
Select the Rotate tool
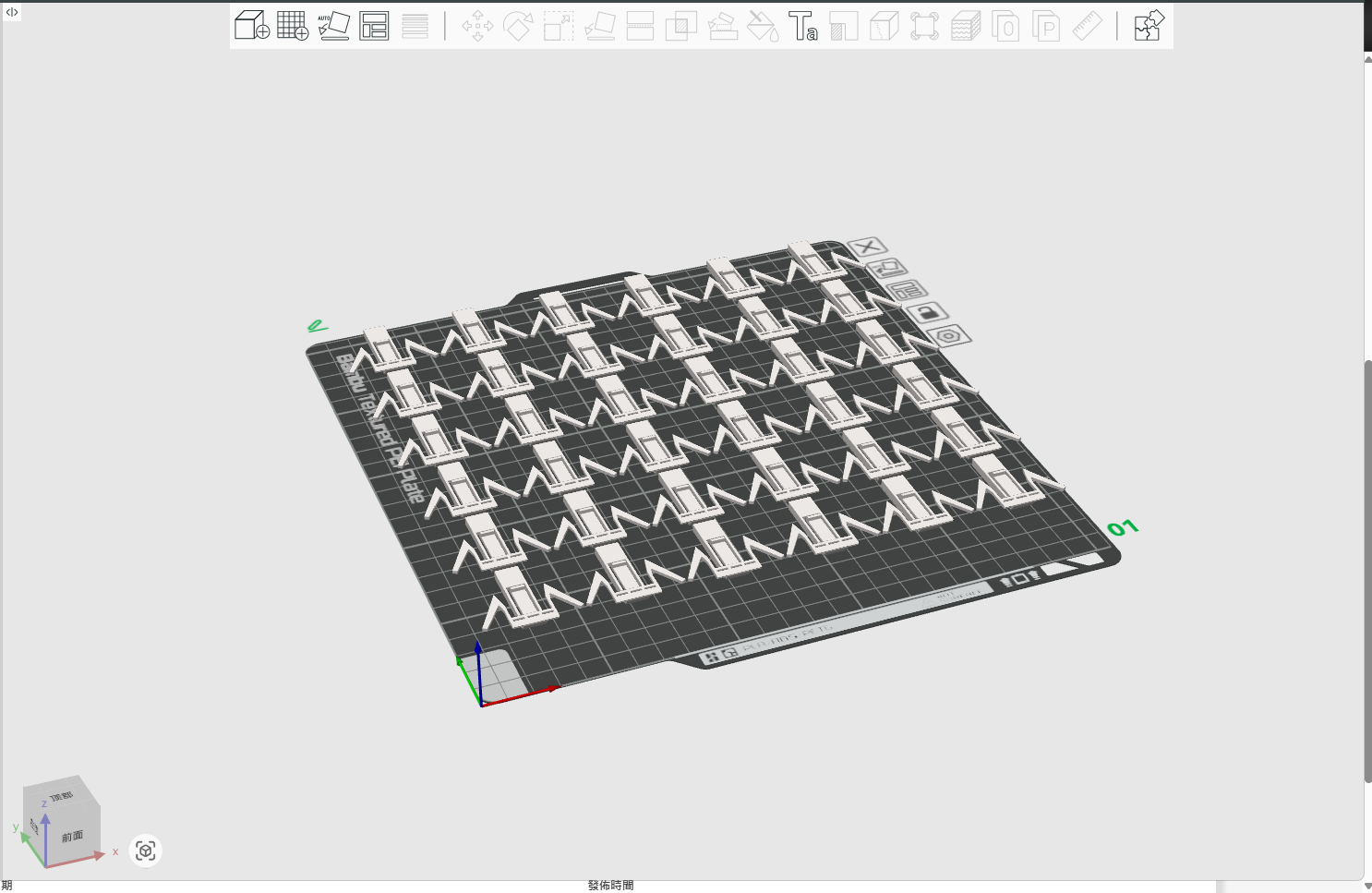[518, 26]
